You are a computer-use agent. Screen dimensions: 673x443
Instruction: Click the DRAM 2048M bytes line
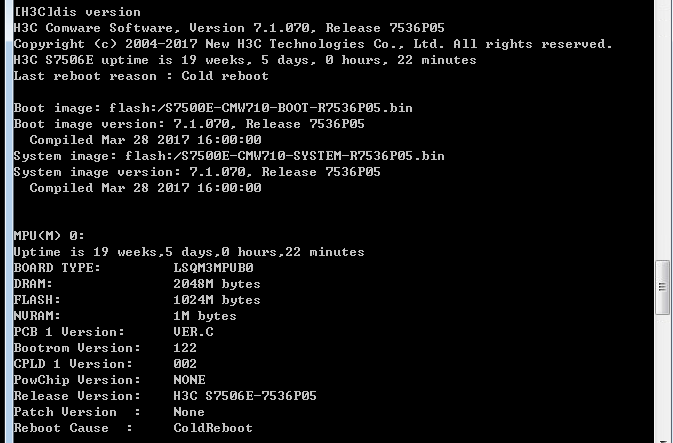[137, 284]
